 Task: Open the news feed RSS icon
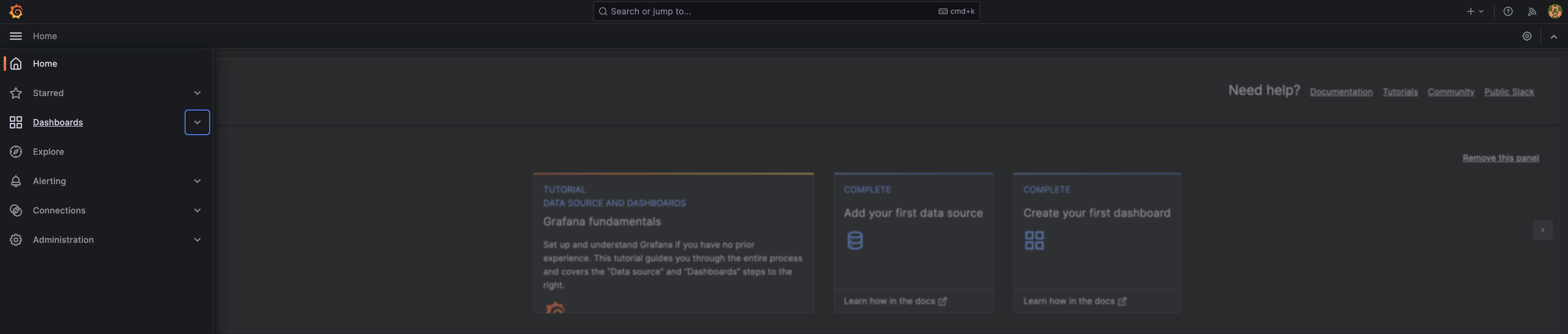[1531, 12]
